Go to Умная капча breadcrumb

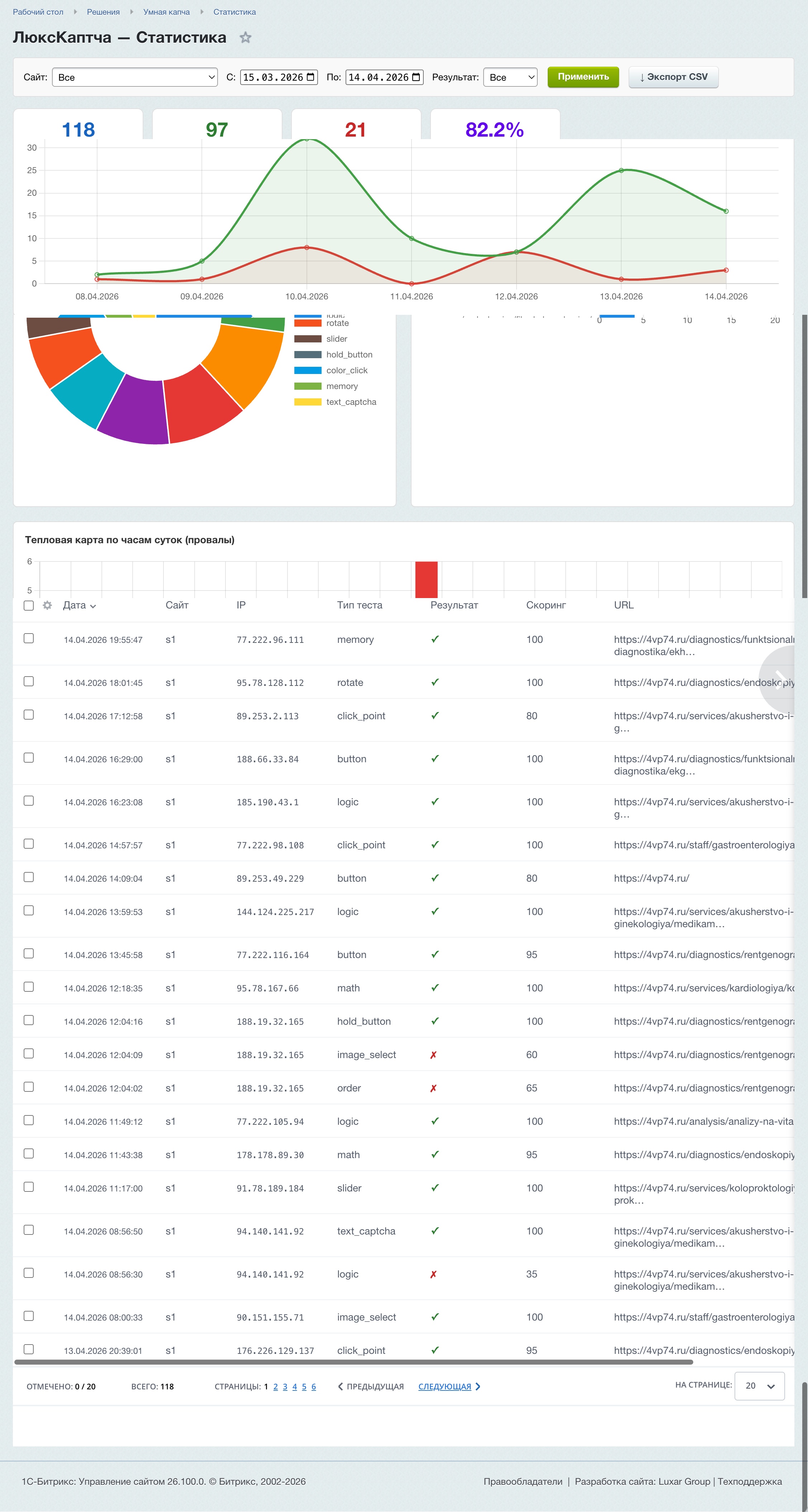click(167, 12)
